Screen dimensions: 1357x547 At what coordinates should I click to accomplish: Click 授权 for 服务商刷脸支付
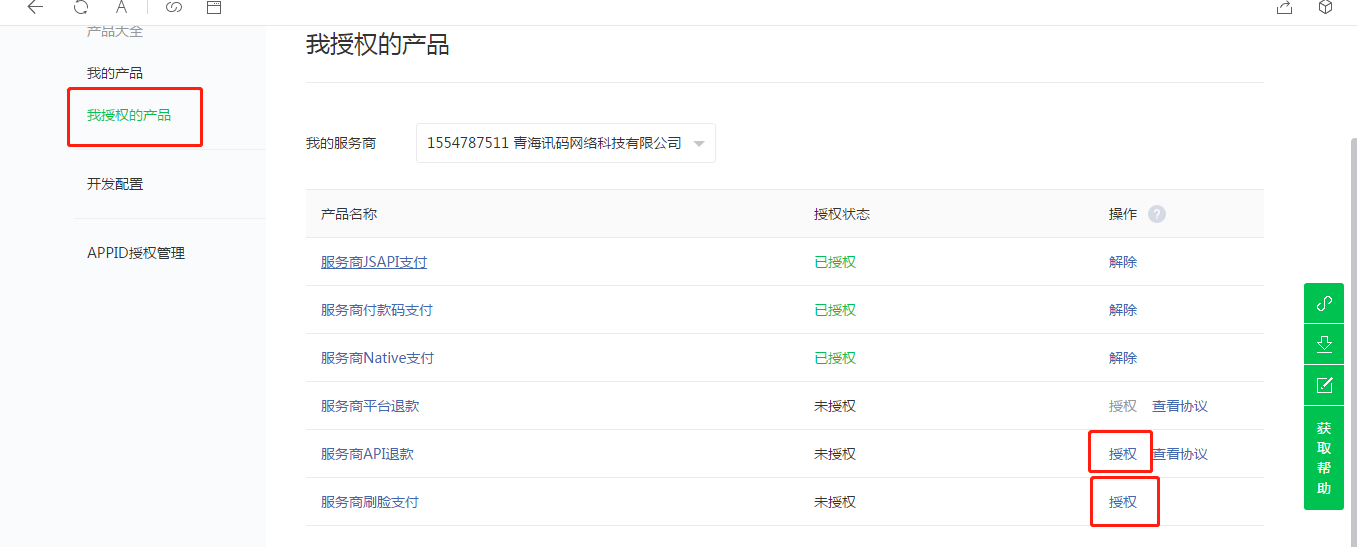(1123, 502)
